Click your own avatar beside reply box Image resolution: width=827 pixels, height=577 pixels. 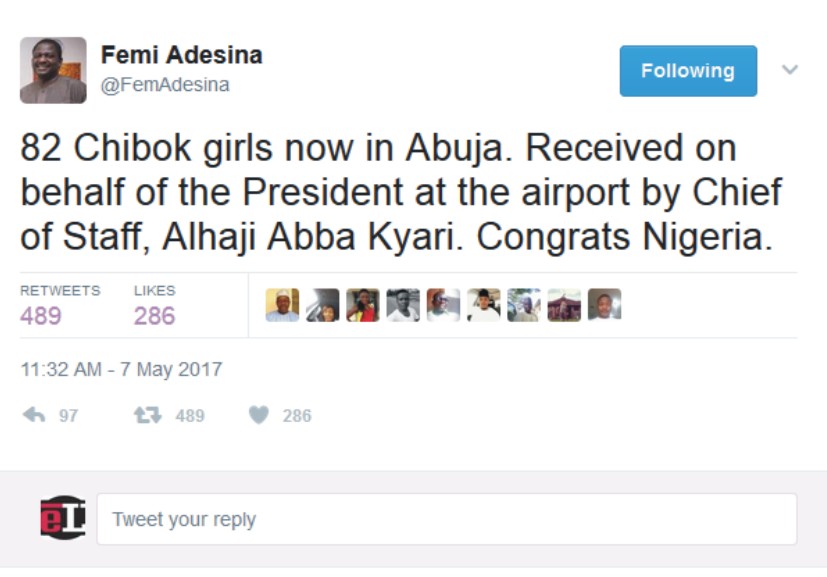click(62, 518)
